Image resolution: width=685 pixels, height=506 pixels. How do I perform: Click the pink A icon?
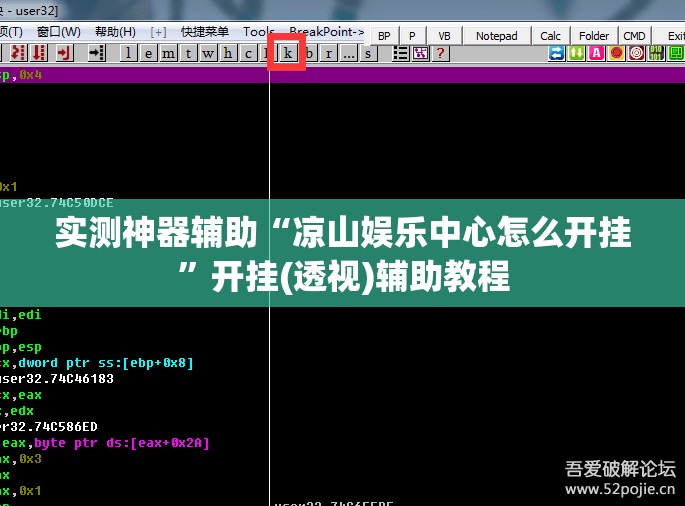pos(596,53)
